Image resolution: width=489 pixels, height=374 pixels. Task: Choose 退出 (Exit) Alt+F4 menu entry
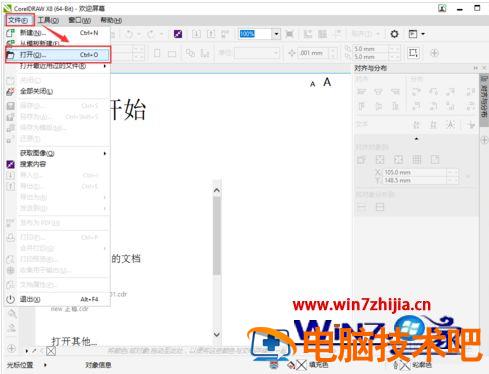(57, 299)
